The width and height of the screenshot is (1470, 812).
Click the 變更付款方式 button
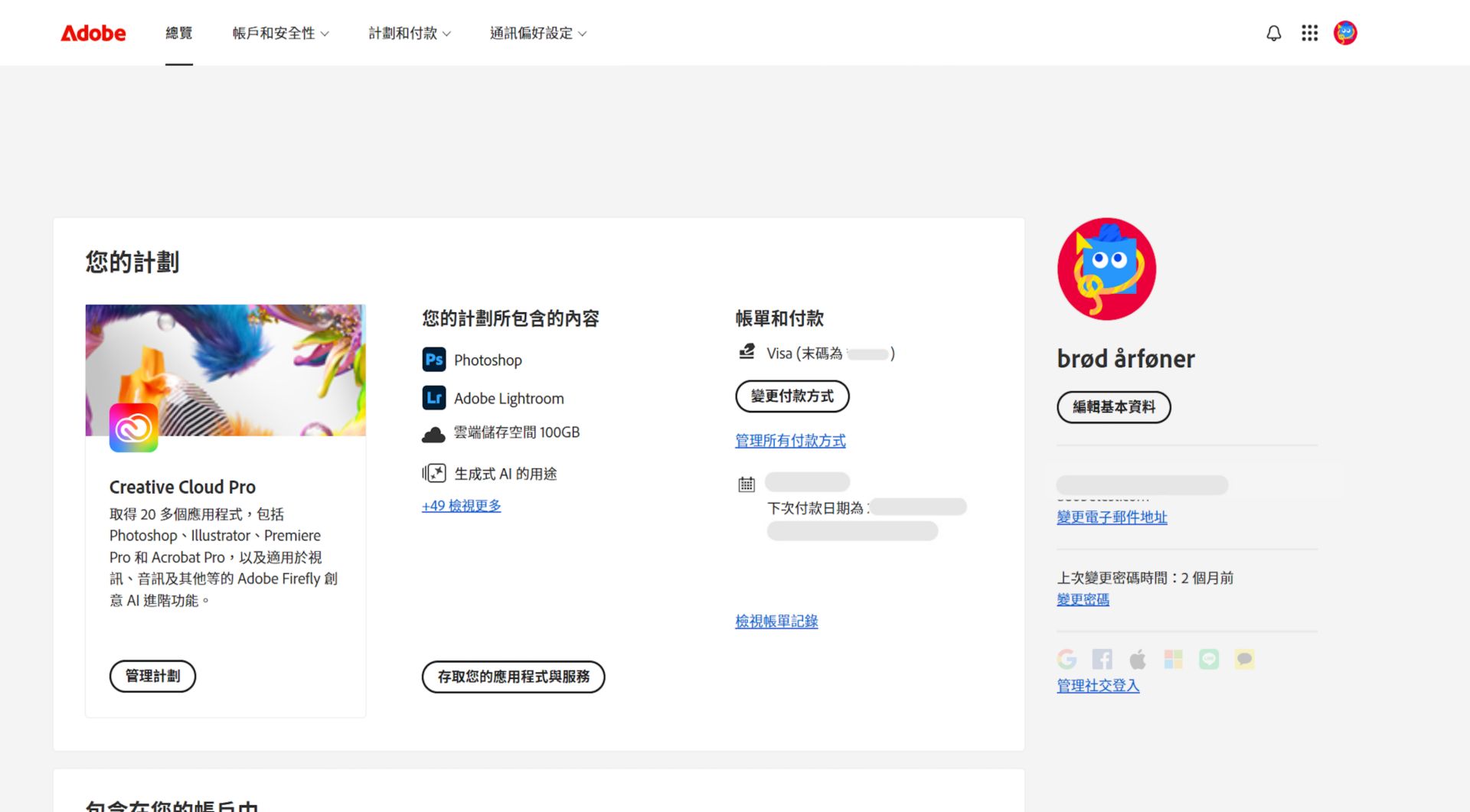792,396
